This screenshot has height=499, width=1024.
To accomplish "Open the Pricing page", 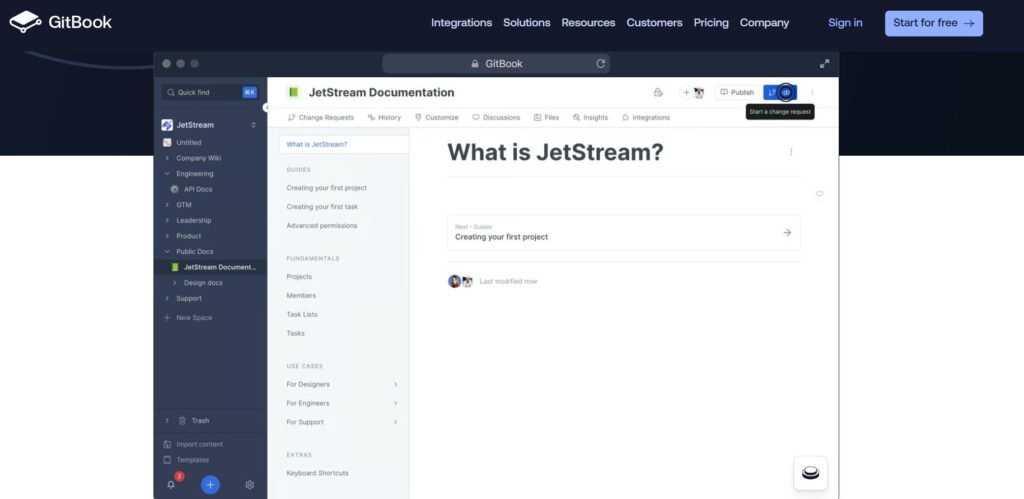I will pyautogui.click(x=711, y=23).
